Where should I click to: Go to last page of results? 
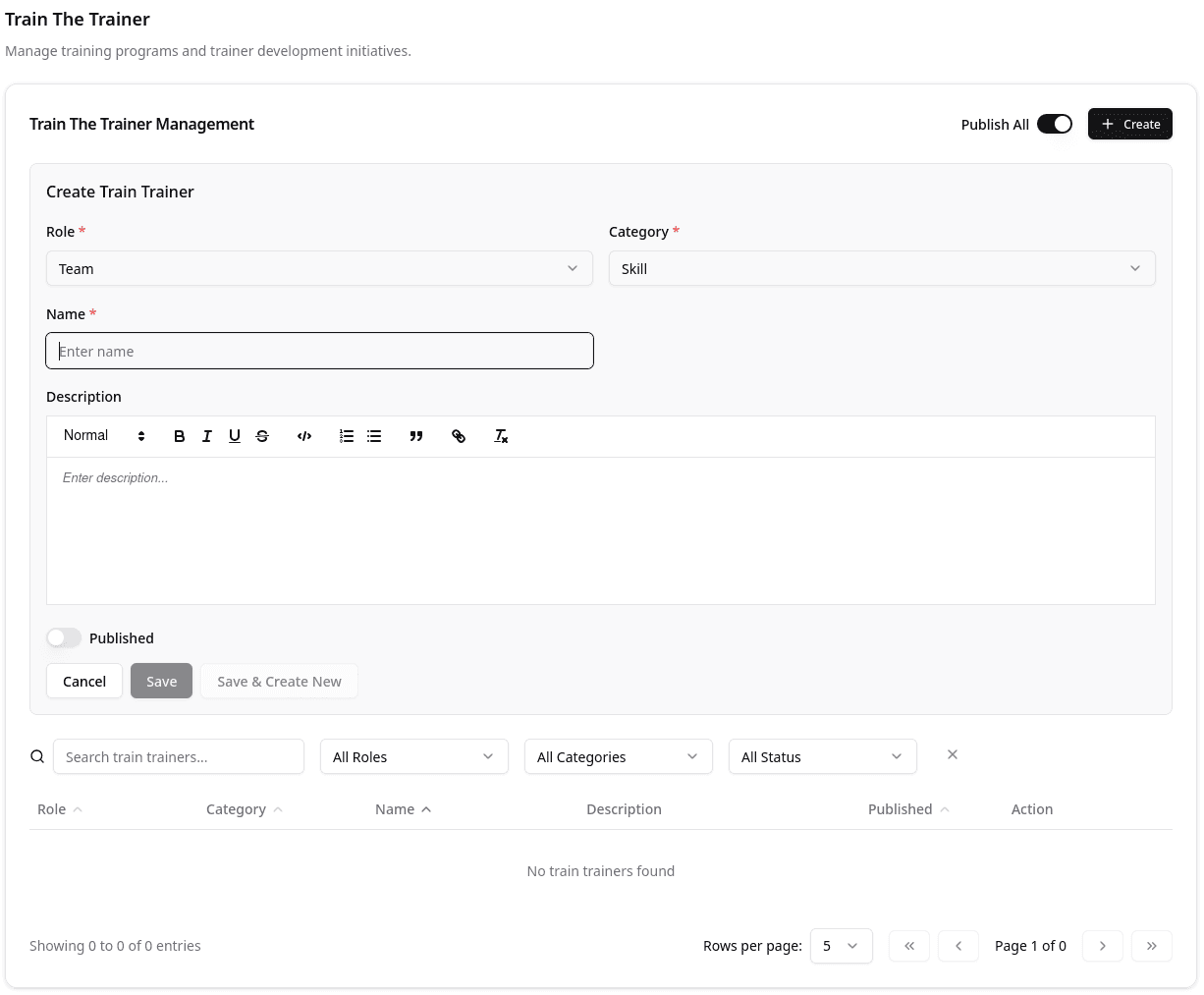1152,946
